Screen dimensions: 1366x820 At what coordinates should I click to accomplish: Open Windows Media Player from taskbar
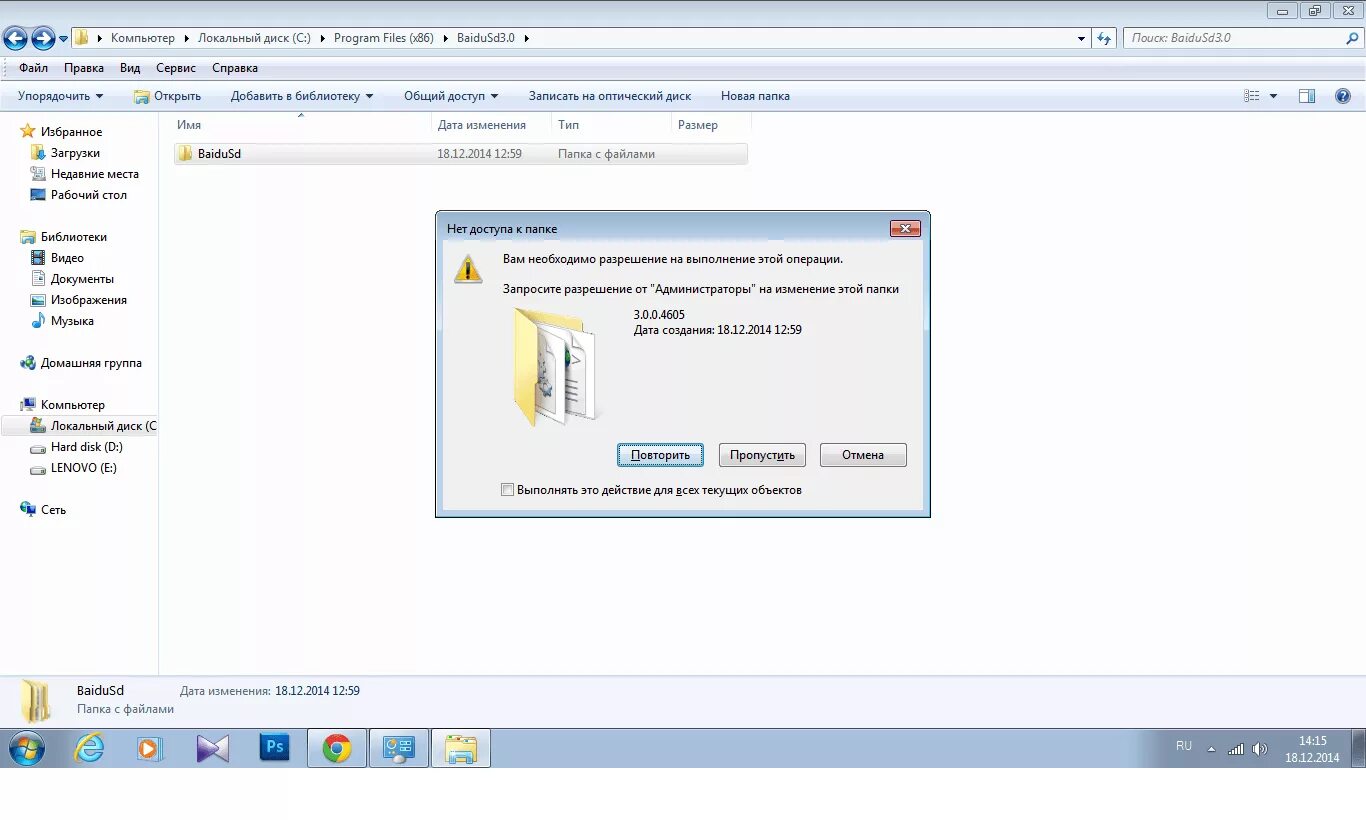(150, 748)
